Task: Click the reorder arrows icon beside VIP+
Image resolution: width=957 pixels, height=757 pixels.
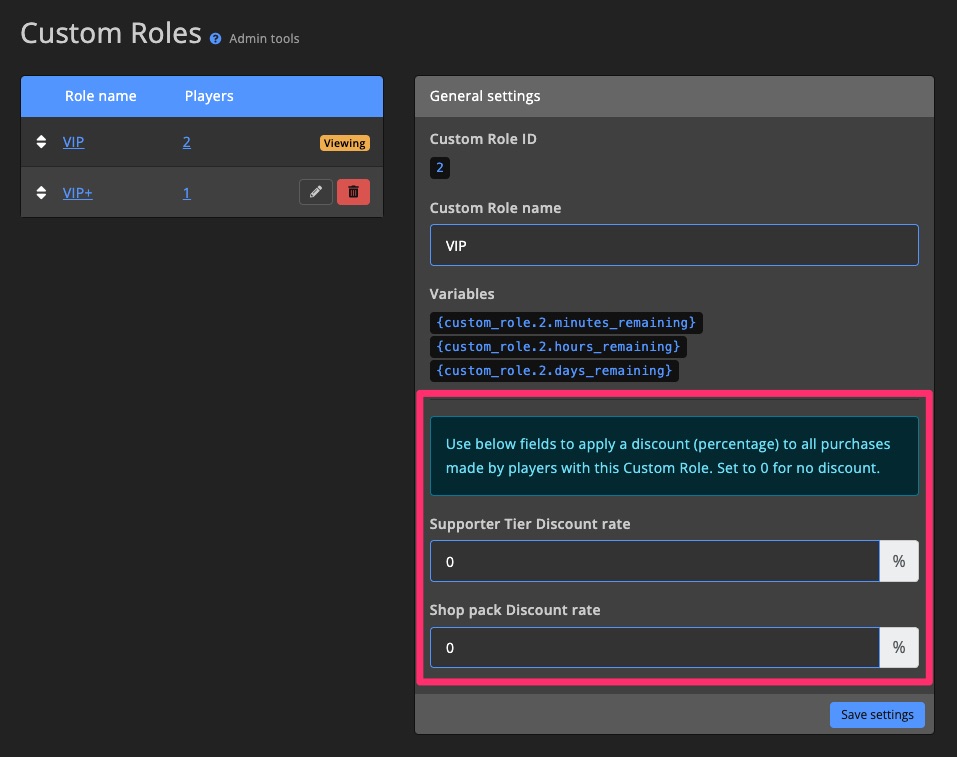Action: click(x=41, y=191)
